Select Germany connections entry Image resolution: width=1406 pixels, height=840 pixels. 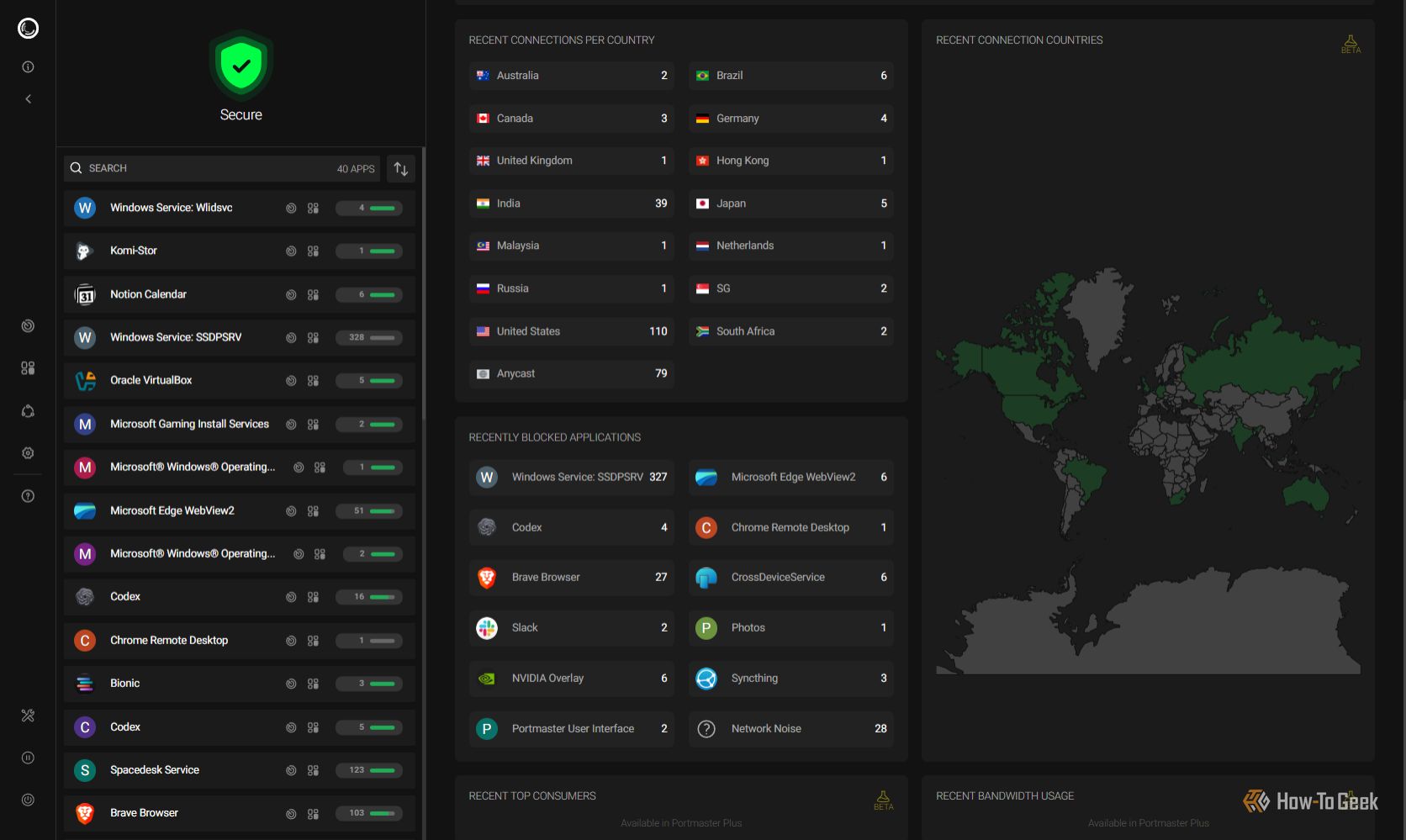pyautogui.click(x=791, y=119)
